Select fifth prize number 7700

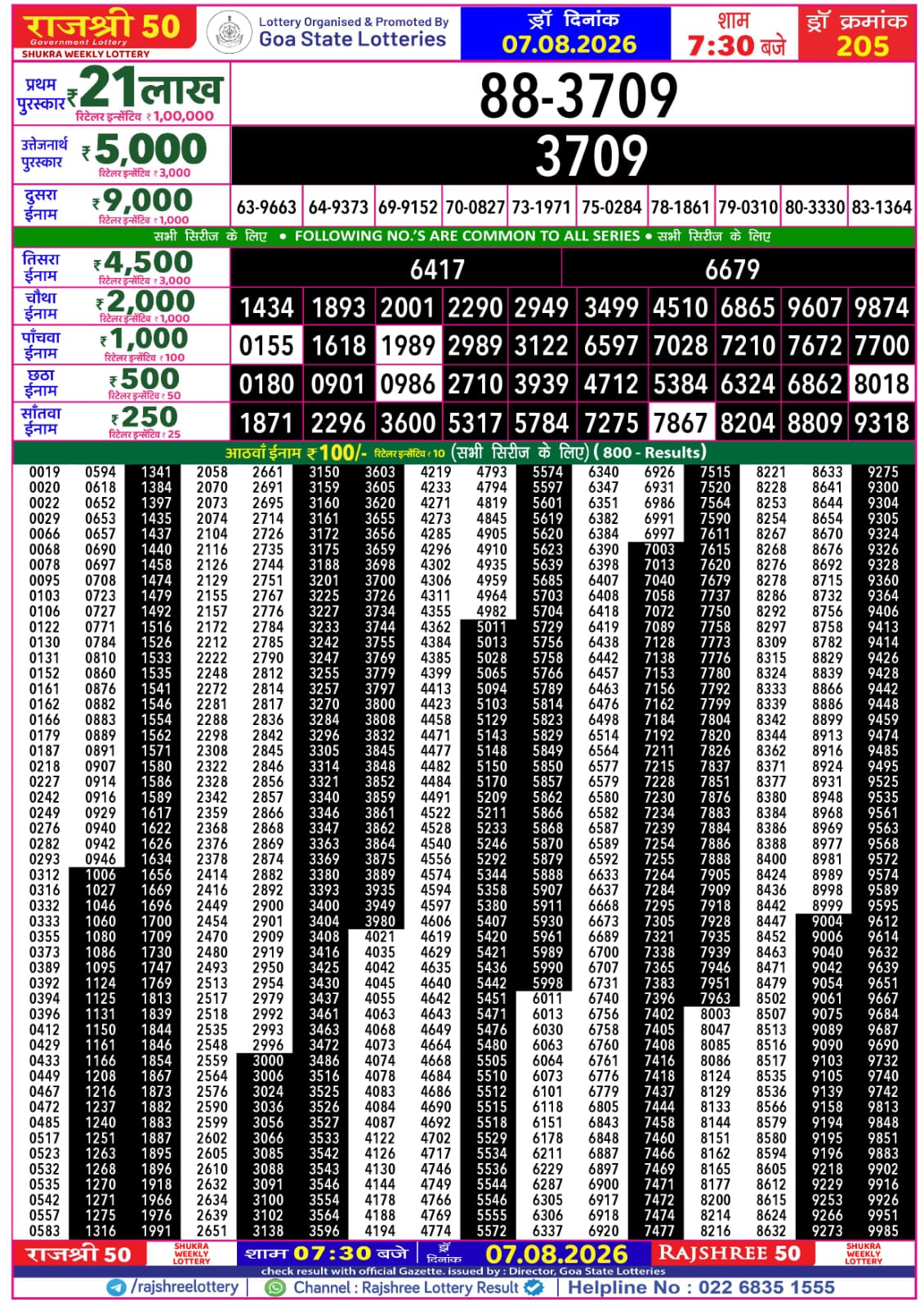pos(882,346)
